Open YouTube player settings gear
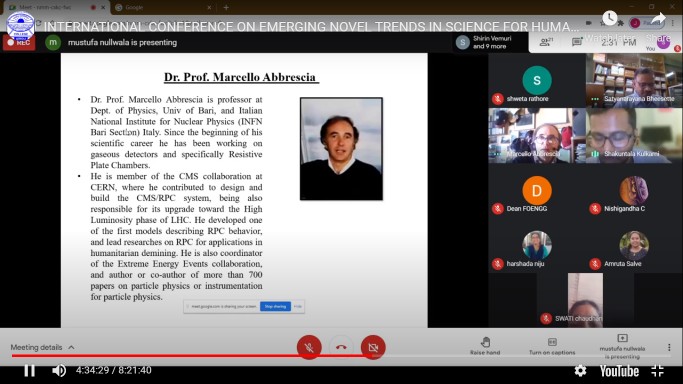The height and width of the screenshot is (384, 683). [x=580, y=371]
